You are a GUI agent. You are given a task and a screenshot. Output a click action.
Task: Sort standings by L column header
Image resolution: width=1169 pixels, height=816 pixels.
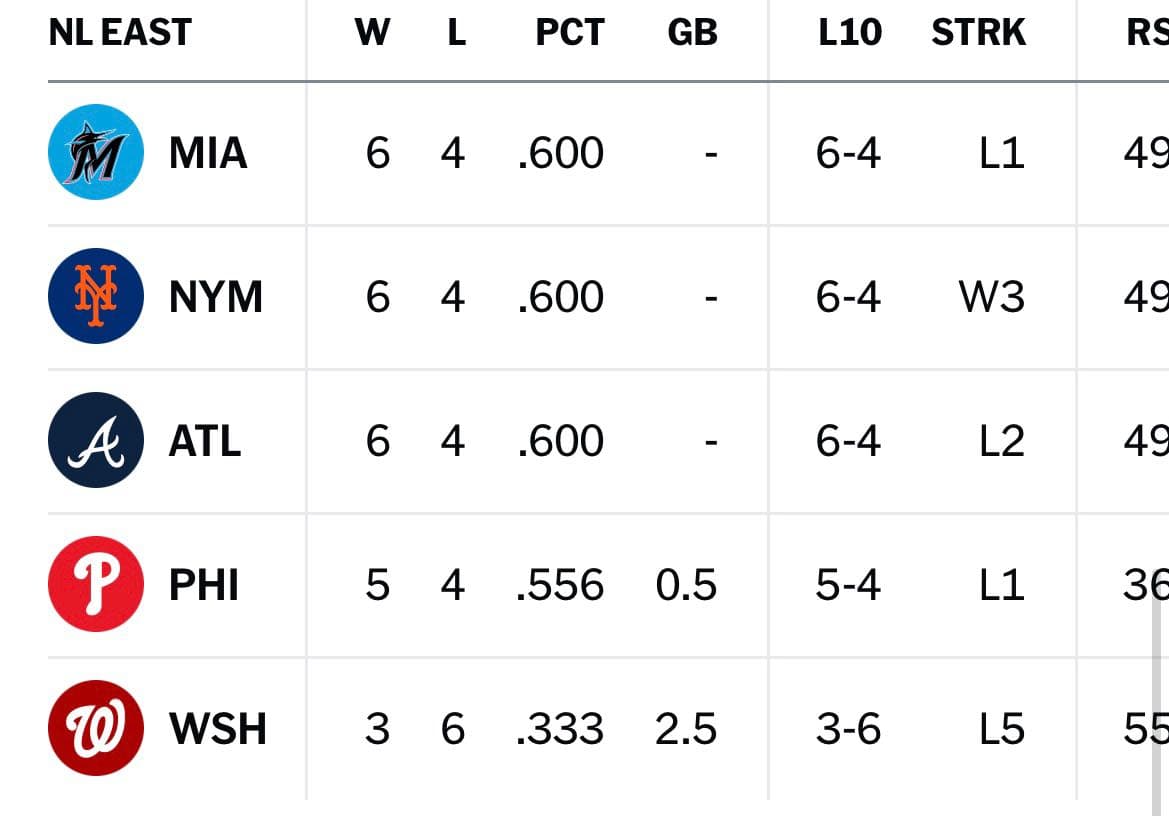(x=457, y=32)
